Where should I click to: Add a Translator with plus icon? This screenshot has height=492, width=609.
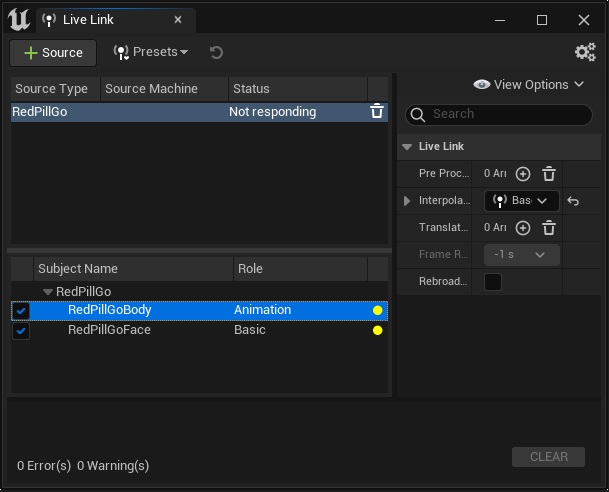coord(522,228)
